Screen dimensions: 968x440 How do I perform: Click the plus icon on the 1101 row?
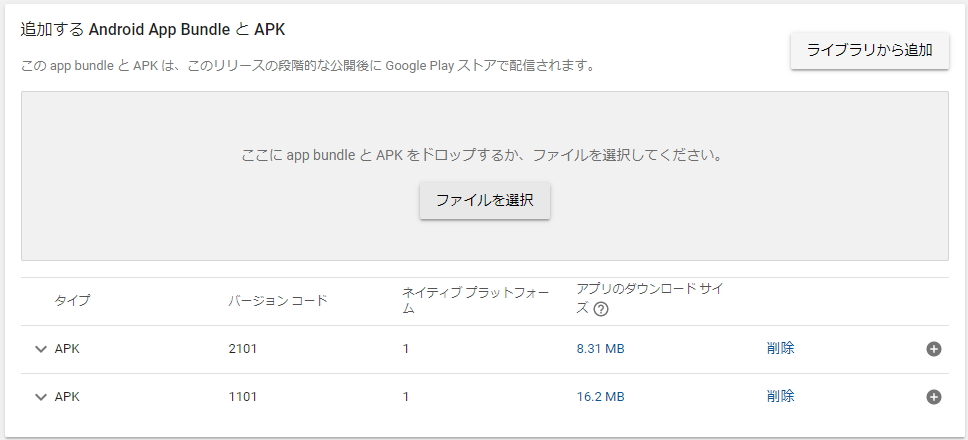tap(934, 397)
